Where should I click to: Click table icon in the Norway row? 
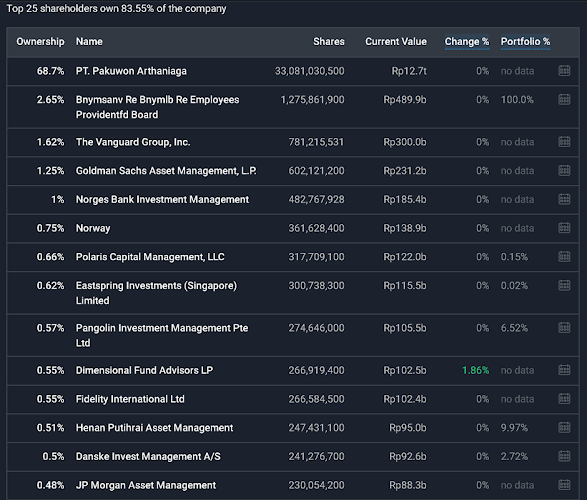pyautogui.click(x=564, y=228)
